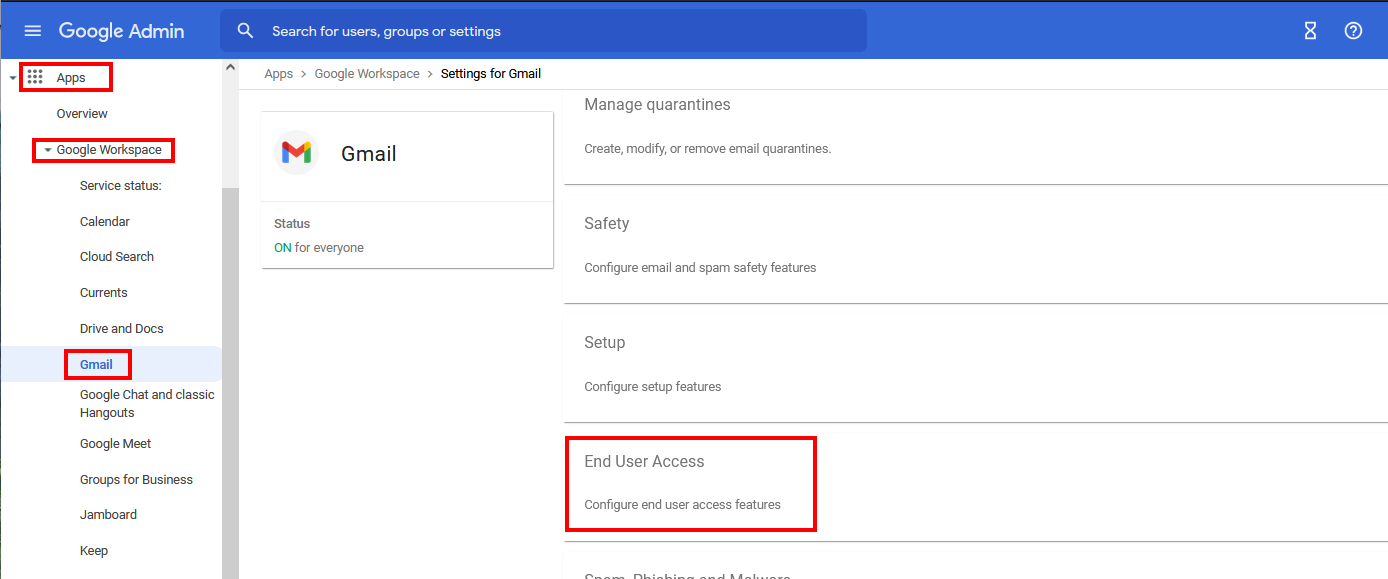This screenshot has height=579, width=1388.
Task: Open Service status in the sidebar
Action: tap(121, 186)
